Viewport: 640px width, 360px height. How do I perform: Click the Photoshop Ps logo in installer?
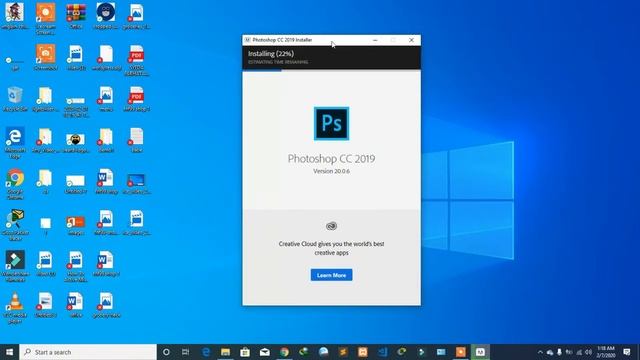tap(331, 123)
